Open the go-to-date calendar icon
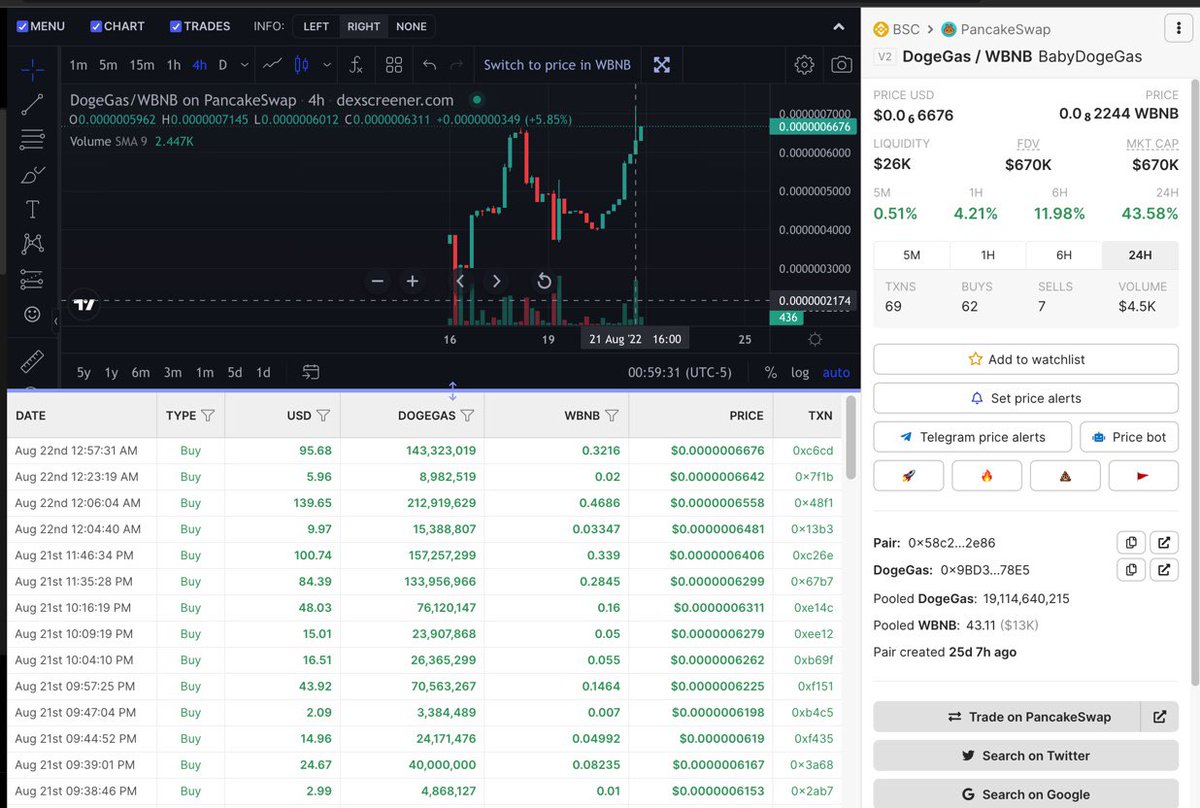Viewport: 1200px width, 808px height. (x=311, y=372)
